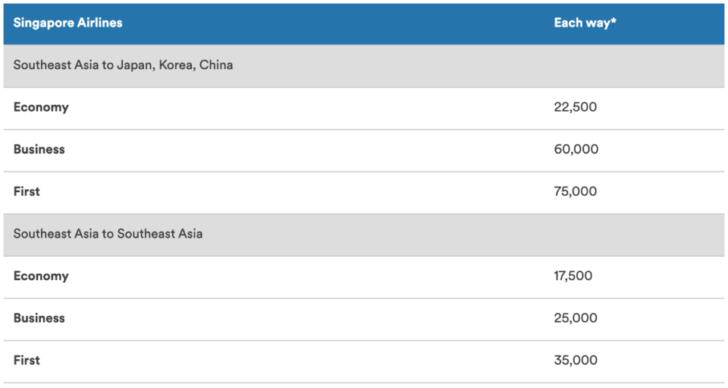Select the 25,000 Business mileage value

point(576,318)
